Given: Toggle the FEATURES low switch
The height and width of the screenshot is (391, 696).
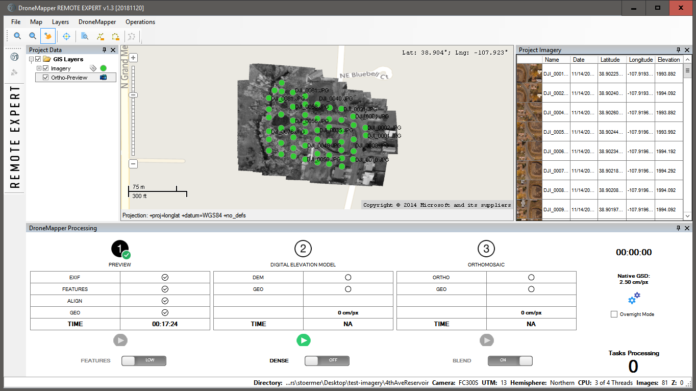Looking at the screenshot, I should pos(144,360).
